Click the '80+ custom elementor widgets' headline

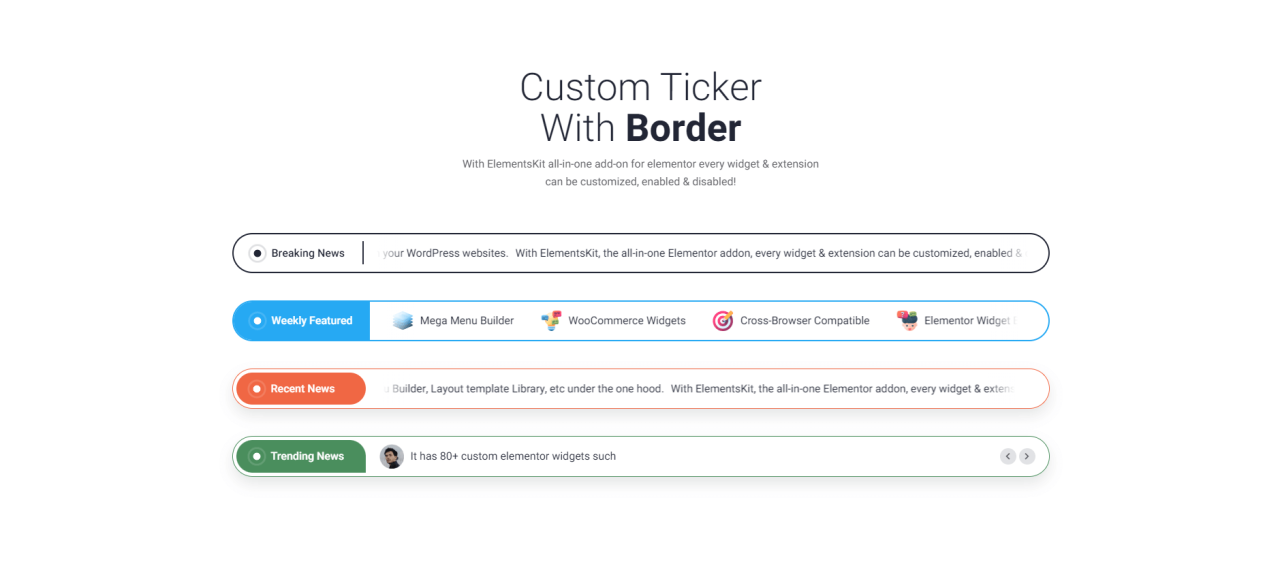[x=513, y=456]
